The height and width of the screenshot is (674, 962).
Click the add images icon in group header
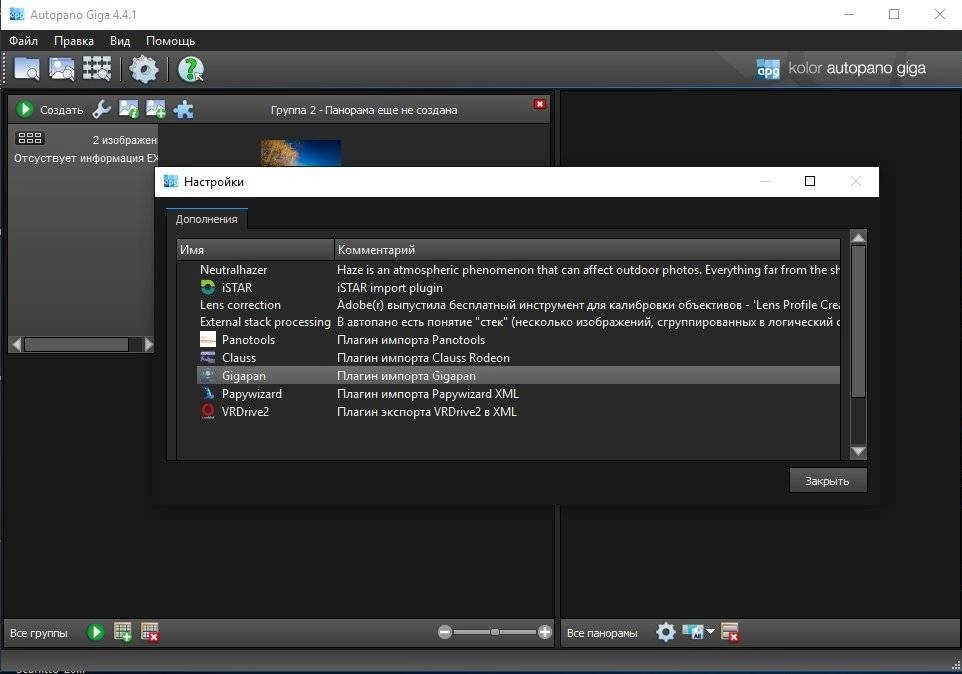[155, 109]
